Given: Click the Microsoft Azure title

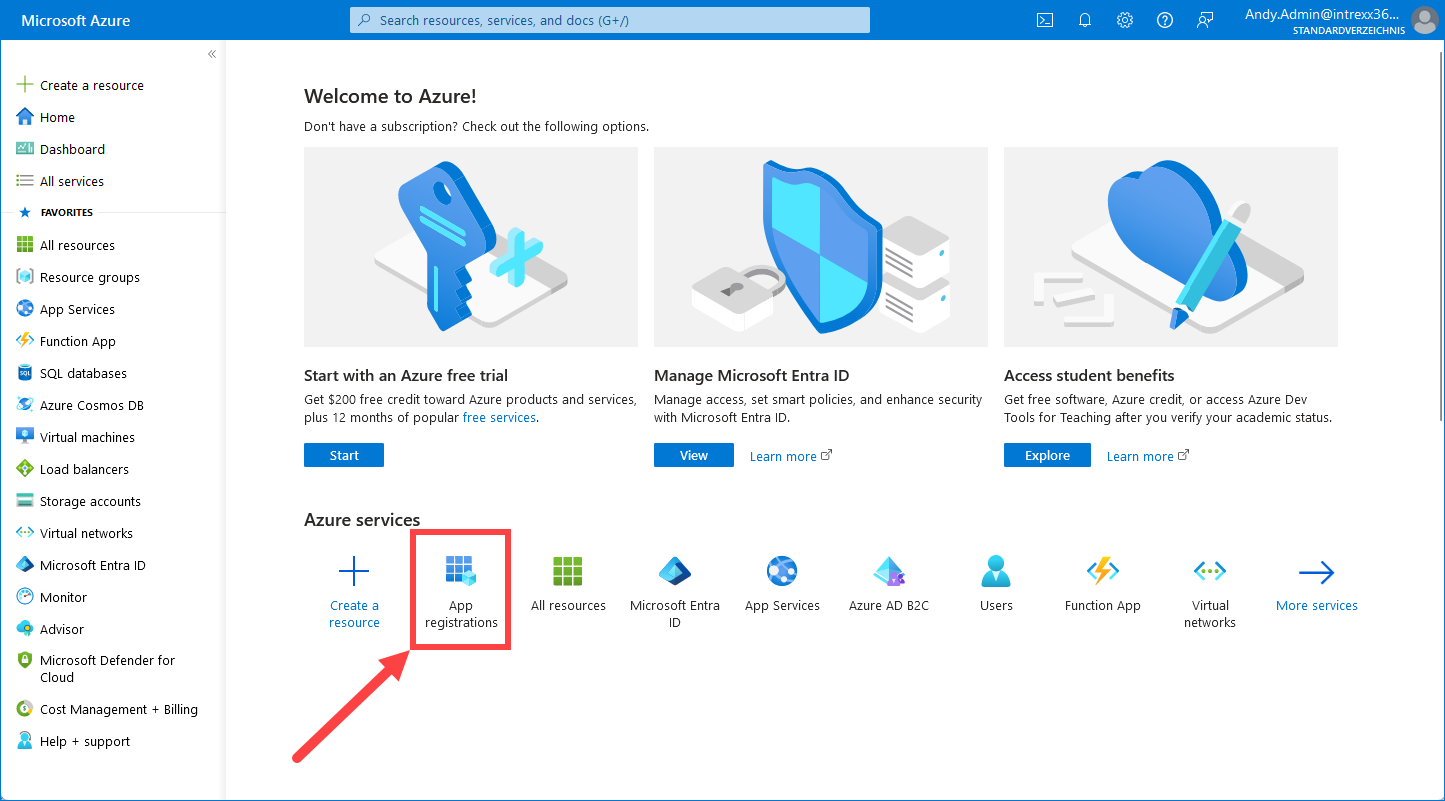Looking at the screenshot, I should click(x=76, y=20).
